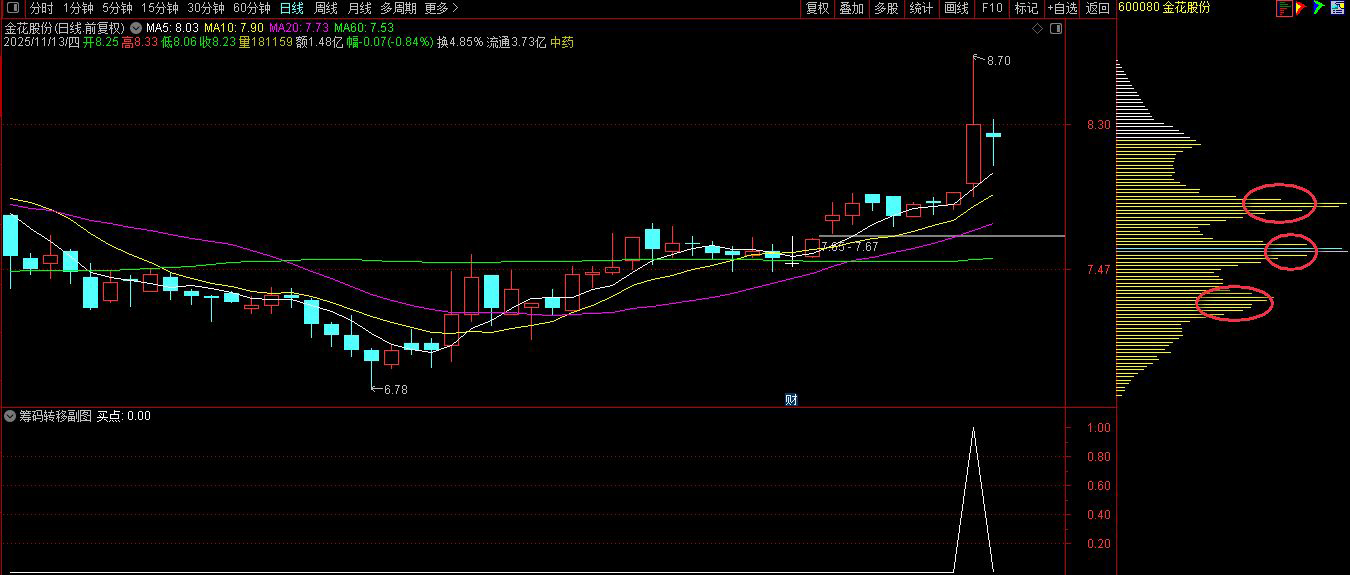The image size is (1350, 575).
Task: Click the MA20: 7.73 indicator label
Action: 299,28
